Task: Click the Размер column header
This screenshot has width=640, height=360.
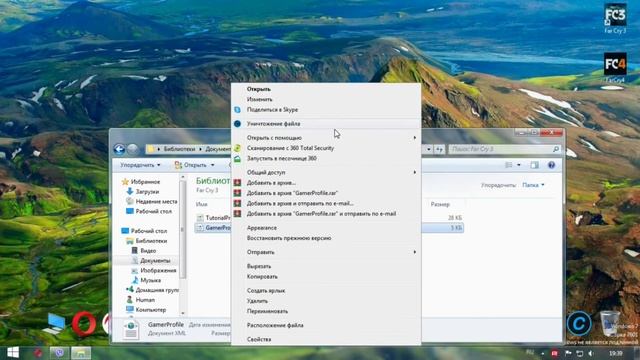Action: (440, 204)
